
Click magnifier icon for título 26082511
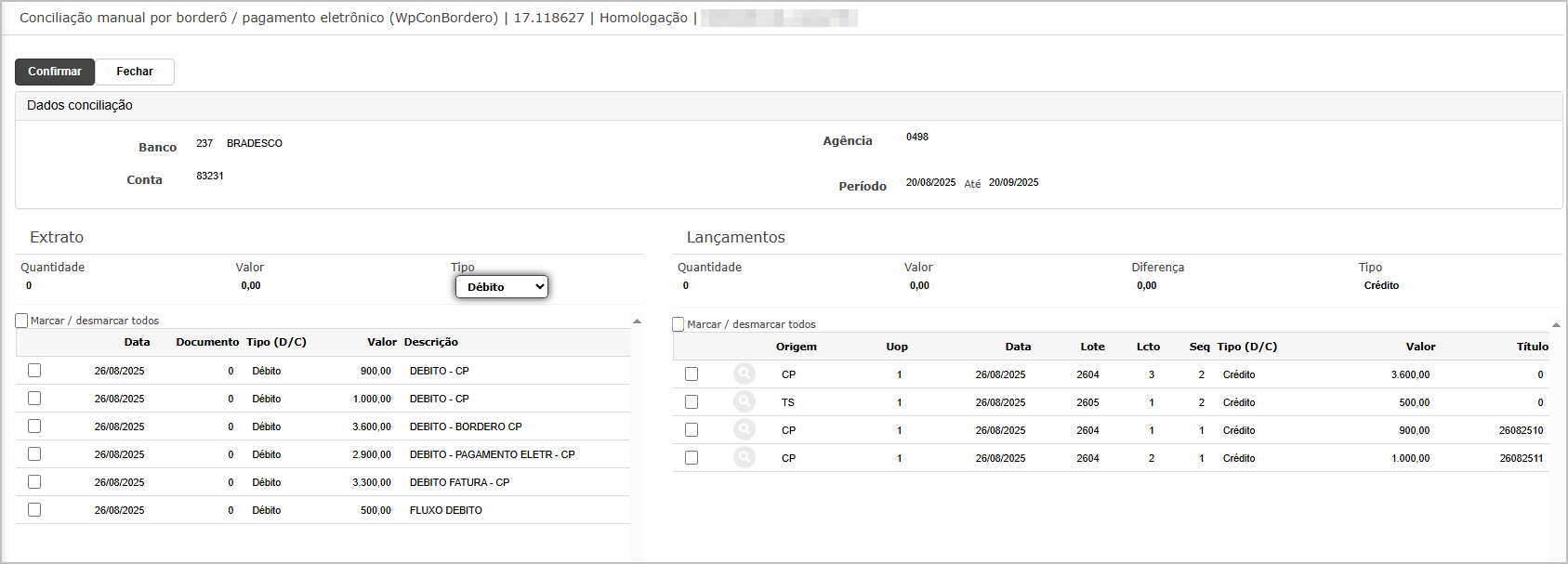coord(744,457)
